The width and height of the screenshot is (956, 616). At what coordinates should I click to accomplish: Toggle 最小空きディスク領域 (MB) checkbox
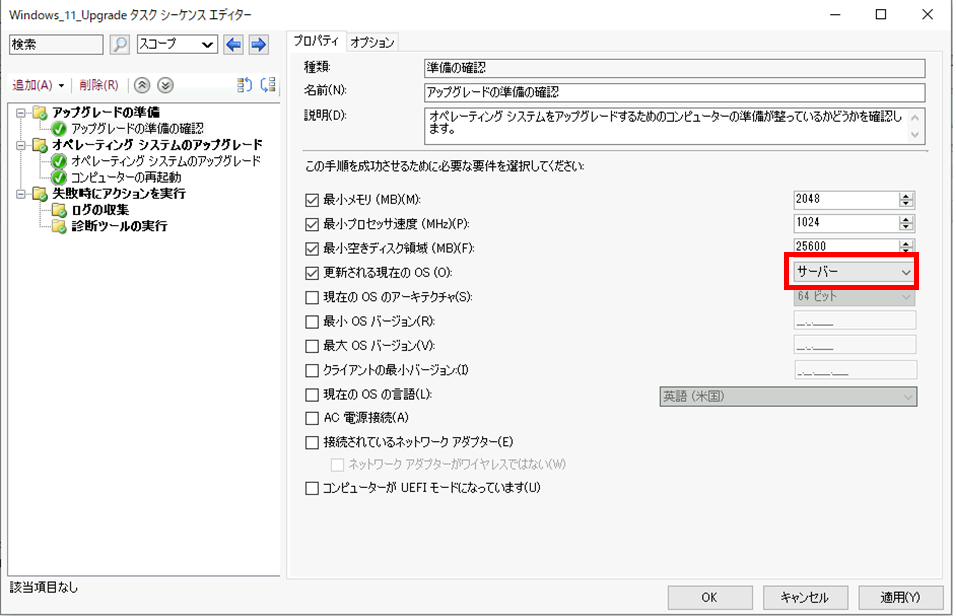(312, 249)
